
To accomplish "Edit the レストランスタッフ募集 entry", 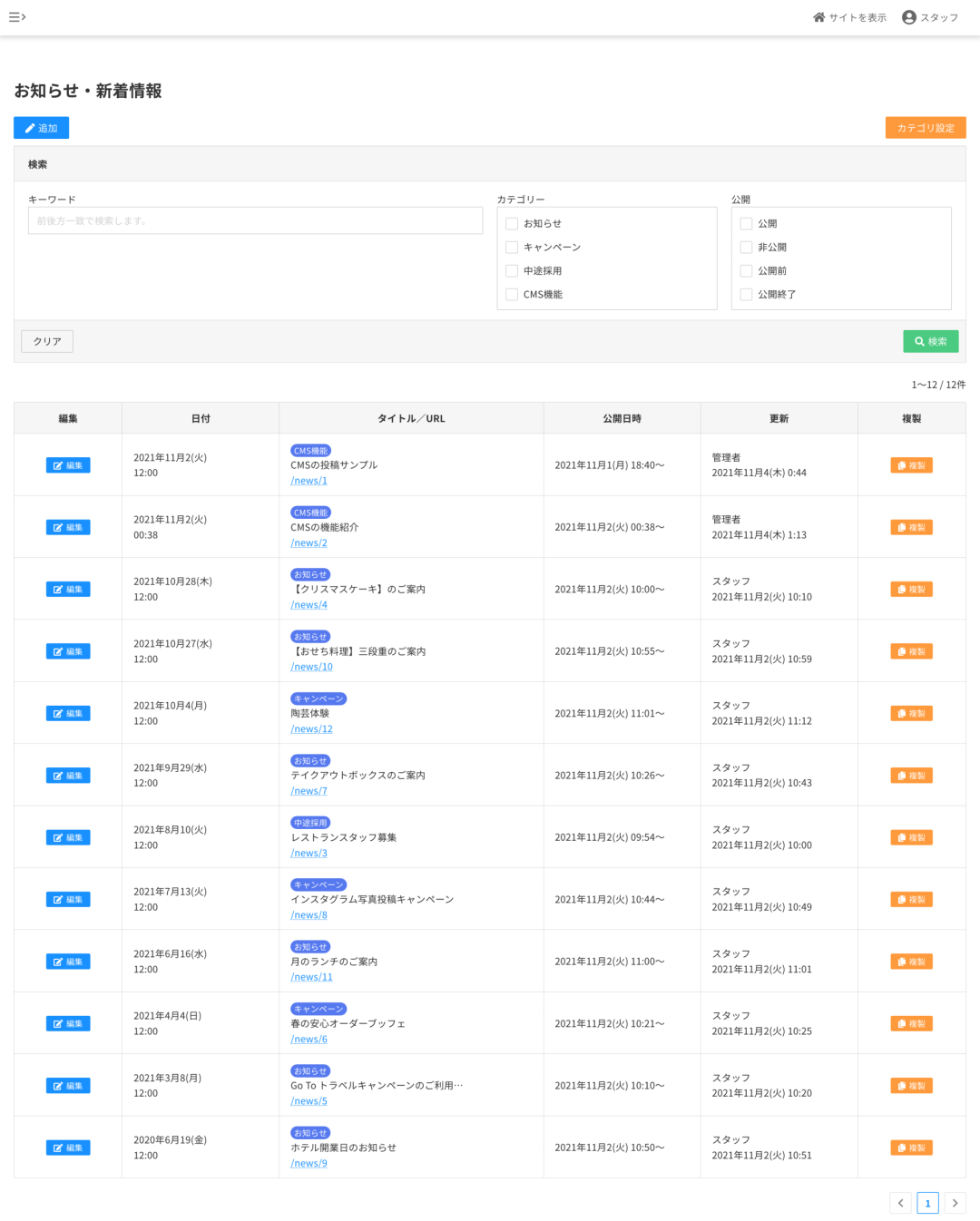I will pos(68,838).
